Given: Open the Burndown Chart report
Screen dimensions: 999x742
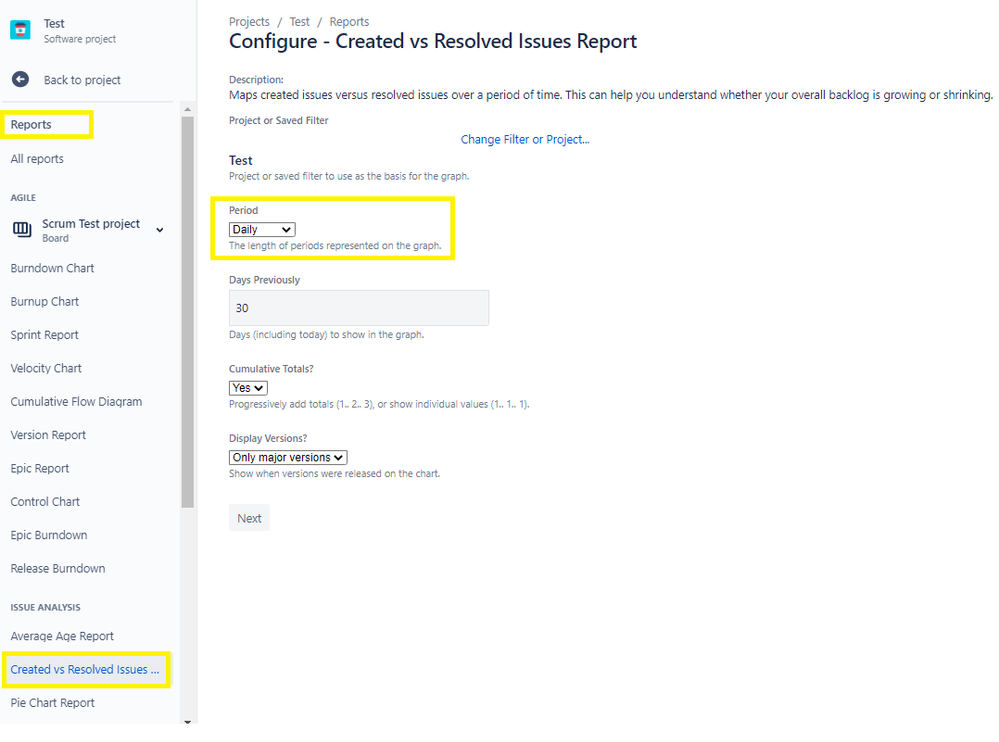Looking at the screenshot, I should pyautogui.click(x=52, y=268).
